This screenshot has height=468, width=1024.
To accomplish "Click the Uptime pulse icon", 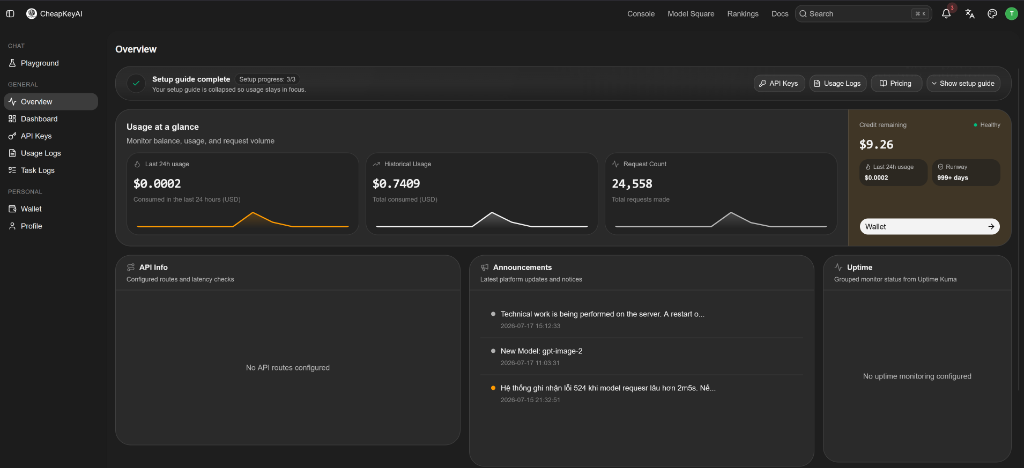I will pyautogui.click(x=839, y=268).
